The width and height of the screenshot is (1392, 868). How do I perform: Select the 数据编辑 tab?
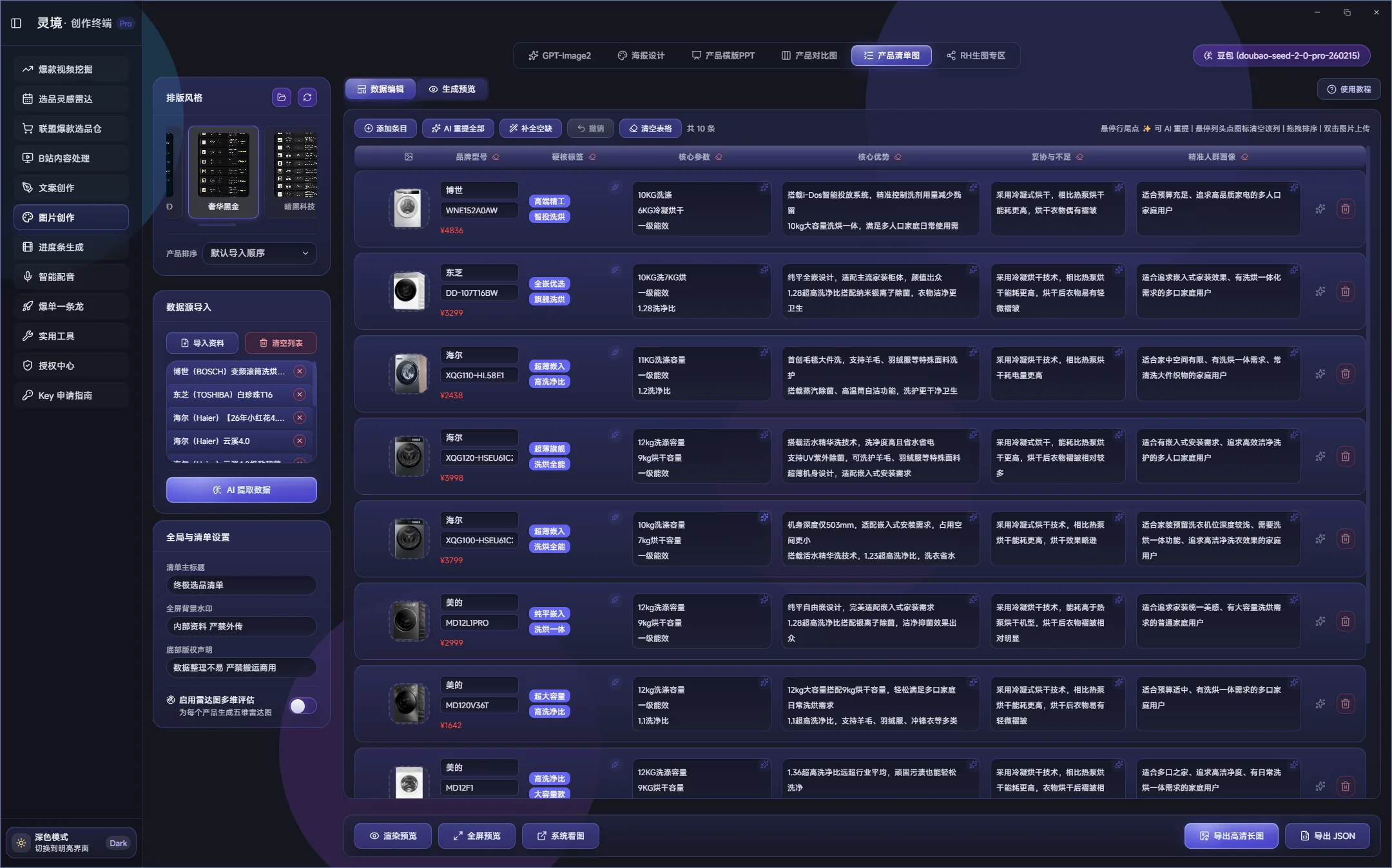point(380,89)
